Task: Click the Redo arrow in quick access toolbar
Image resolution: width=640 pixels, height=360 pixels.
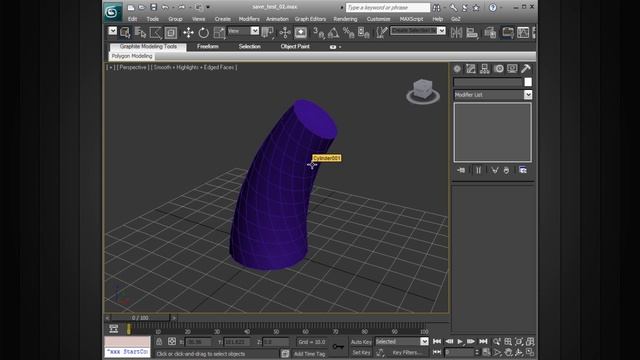Action: coord(181,7)
